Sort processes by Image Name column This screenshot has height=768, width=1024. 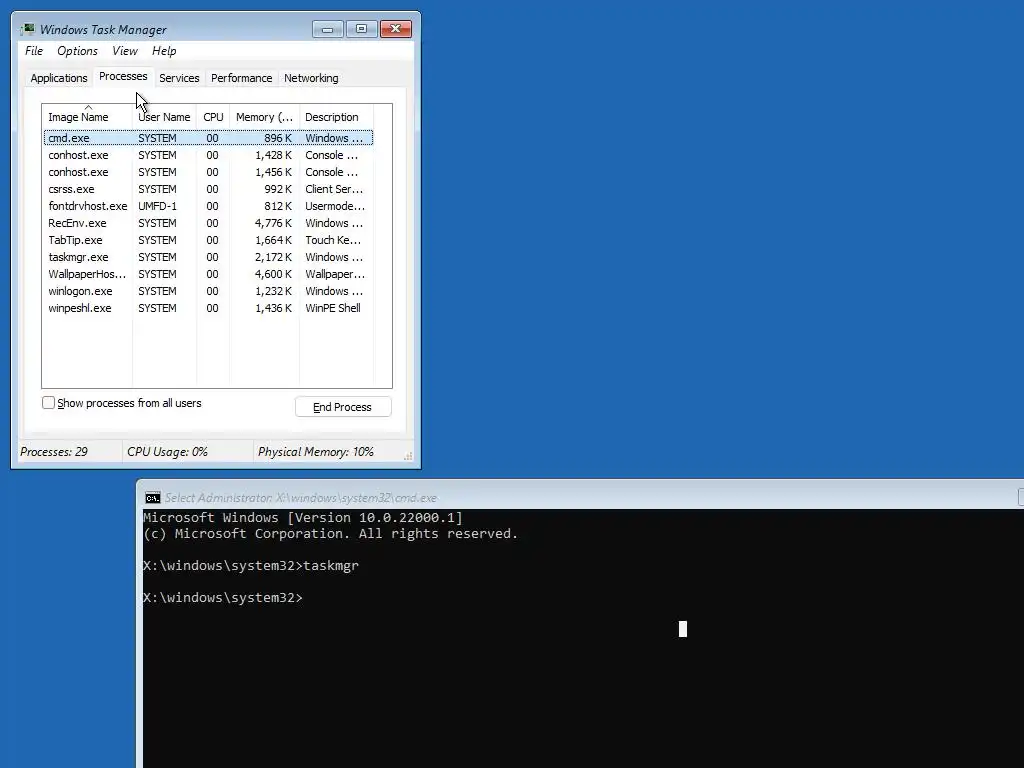click(88, 118)
